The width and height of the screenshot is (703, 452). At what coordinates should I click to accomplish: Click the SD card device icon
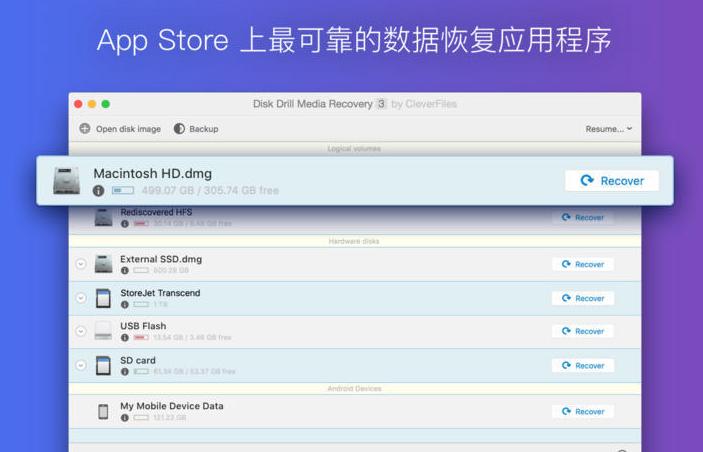(103, 365)
